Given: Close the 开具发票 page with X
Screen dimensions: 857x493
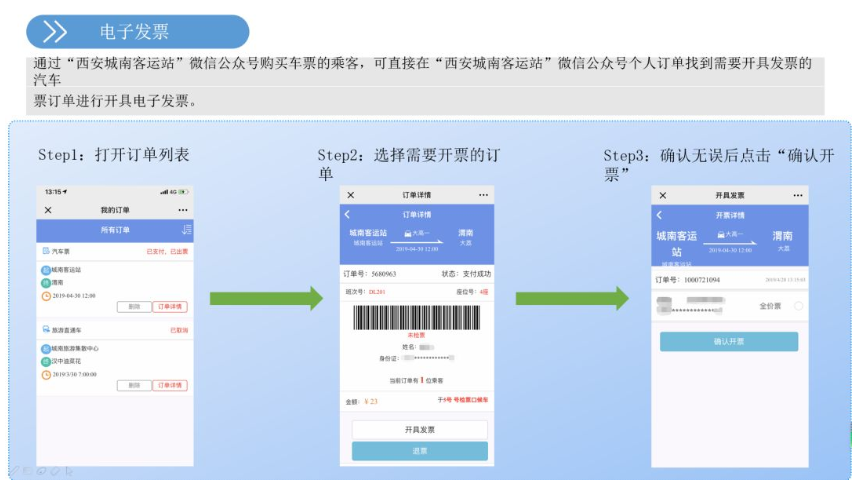Looking at the screenshot, I should point(662,195).
